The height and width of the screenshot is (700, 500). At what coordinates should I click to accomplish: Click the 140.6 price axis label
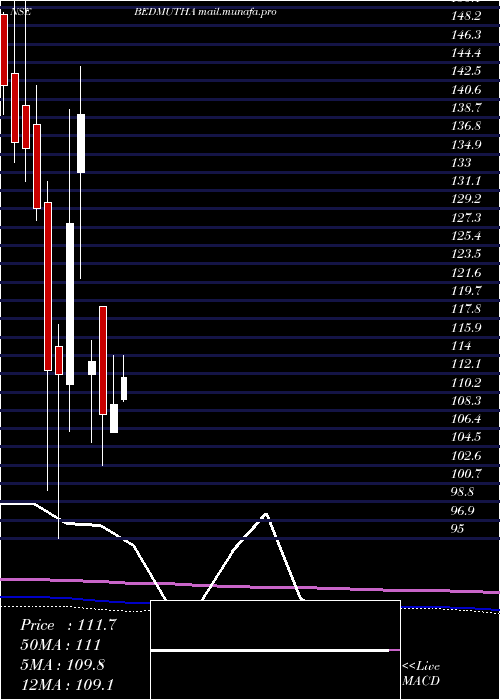point(466,89)
